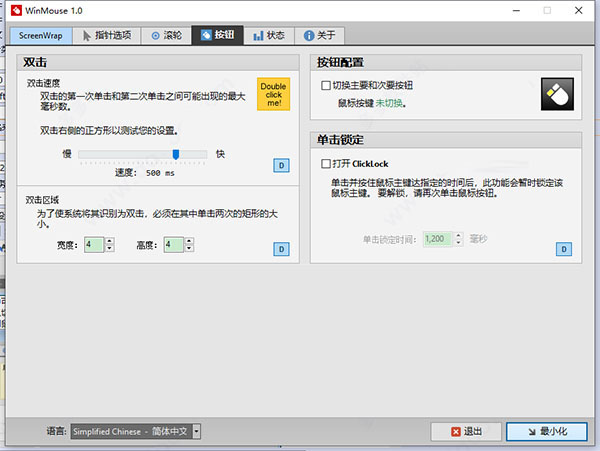The height and width of the screenshot is (451, 600).
Task: Click the 双击 section header
Action: pos(158,62)
